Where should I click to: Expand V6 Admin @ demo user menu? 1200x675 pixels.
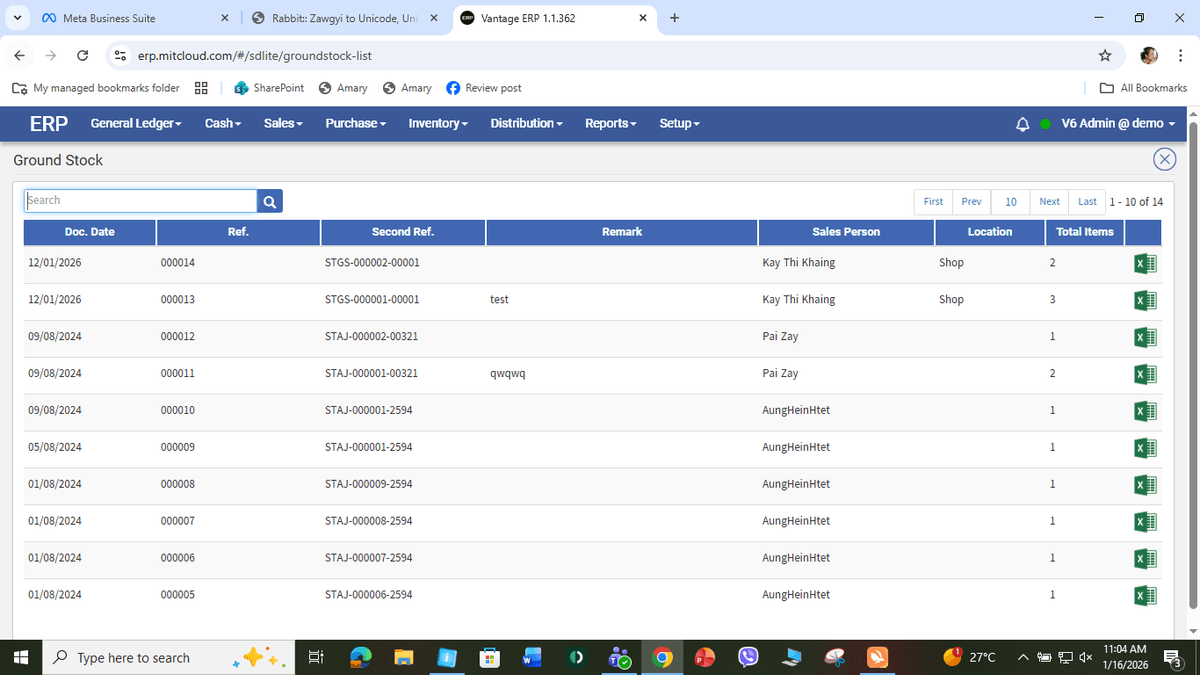[1118, 123]
